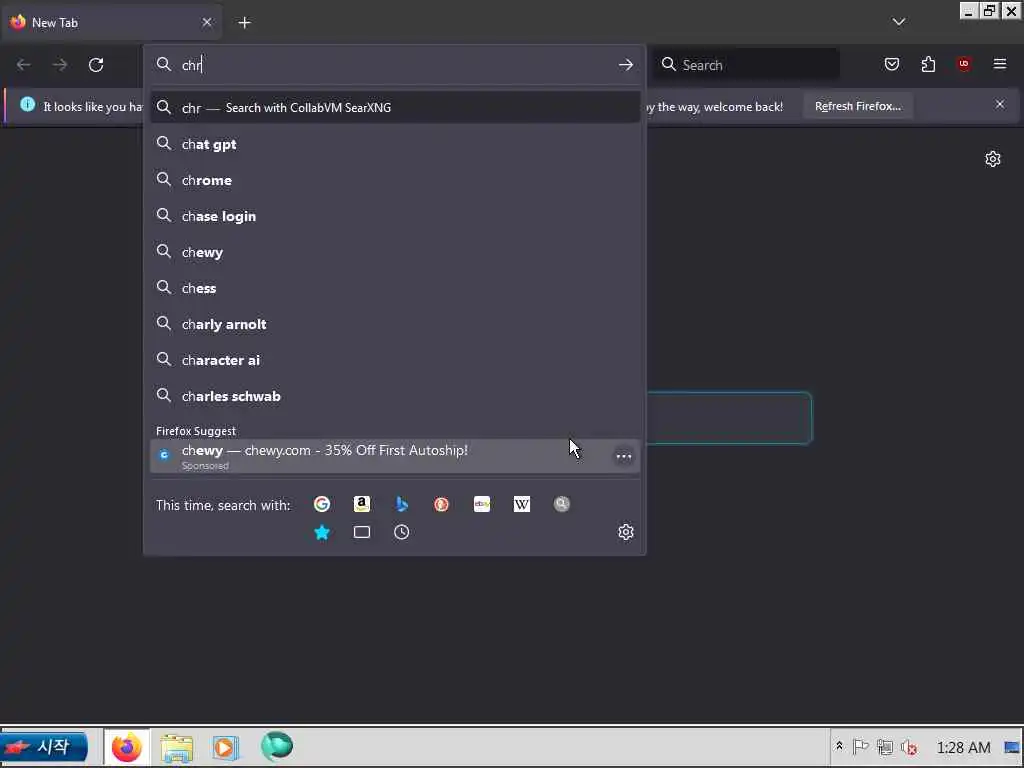The width and height of the screenshot is (1024, 768).
Task: Open new tab with plus button
Action: pos(244,23)
